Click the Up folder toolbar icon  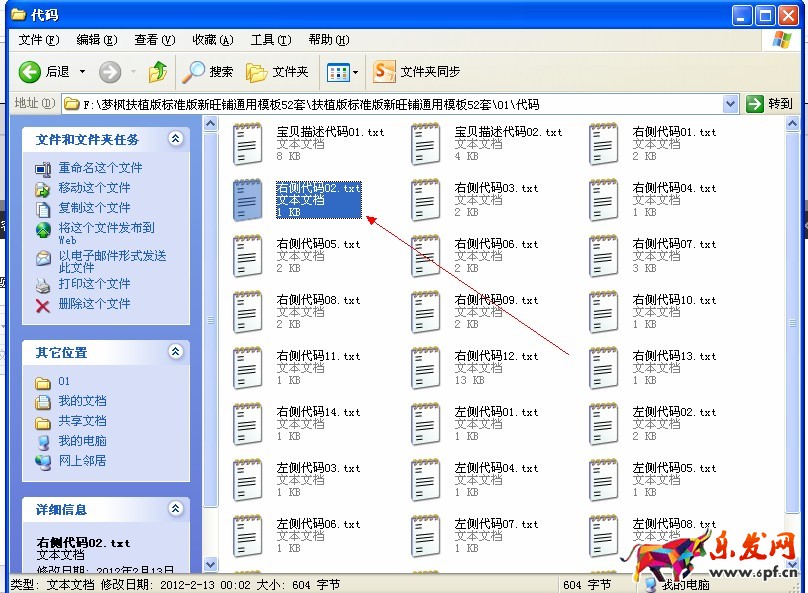[157, 72]
